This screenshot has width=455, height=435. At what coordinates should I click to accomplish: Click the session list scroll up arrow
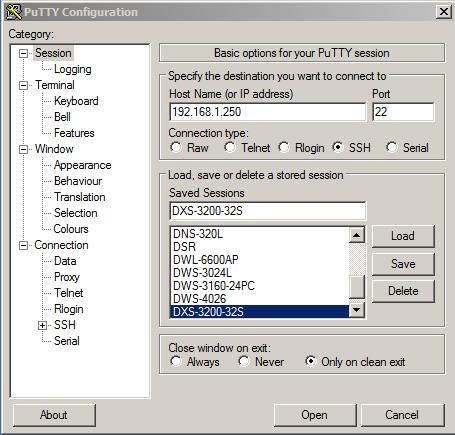click(357, 235)
